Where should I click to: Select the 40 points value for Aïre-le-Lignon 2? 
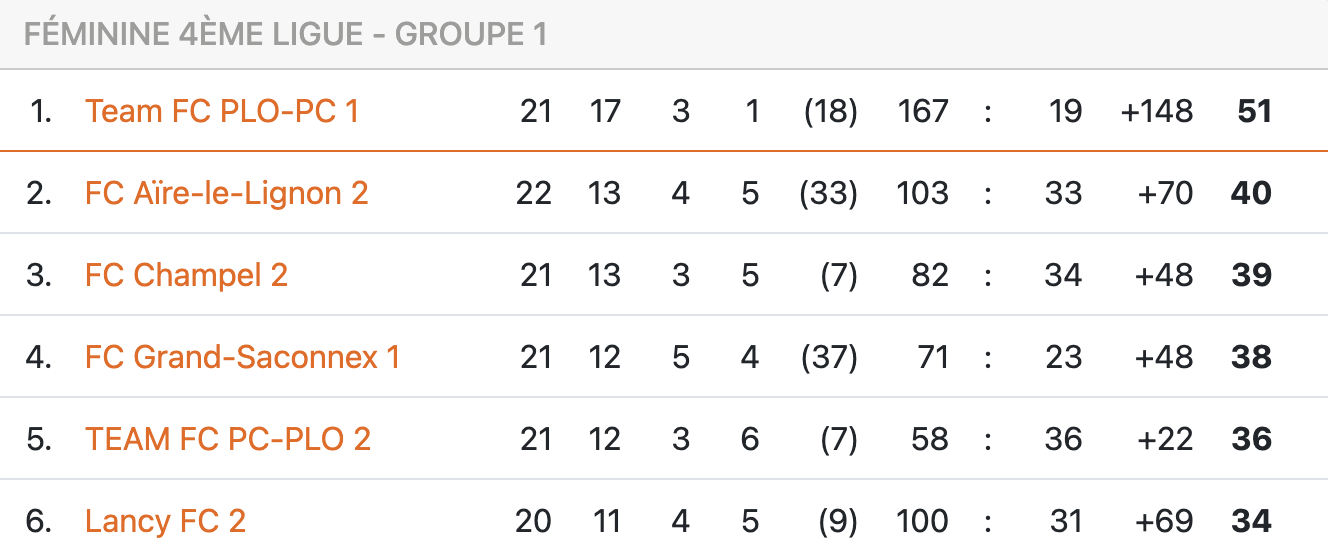1252,193
